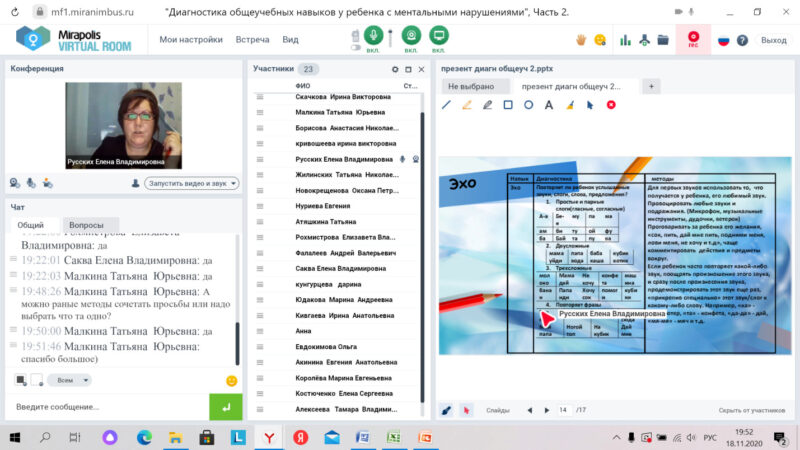The image size is (800, 450).
Task: Switch to the Вопросы chat tab
Action: point(86,225)
